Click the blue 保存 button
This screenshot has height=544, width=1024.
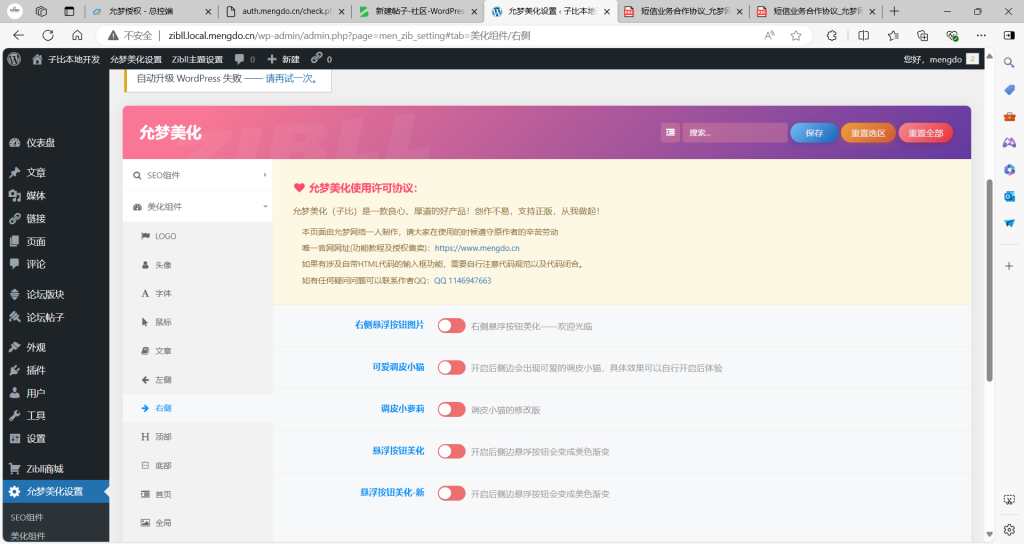(x=813, y=133)
